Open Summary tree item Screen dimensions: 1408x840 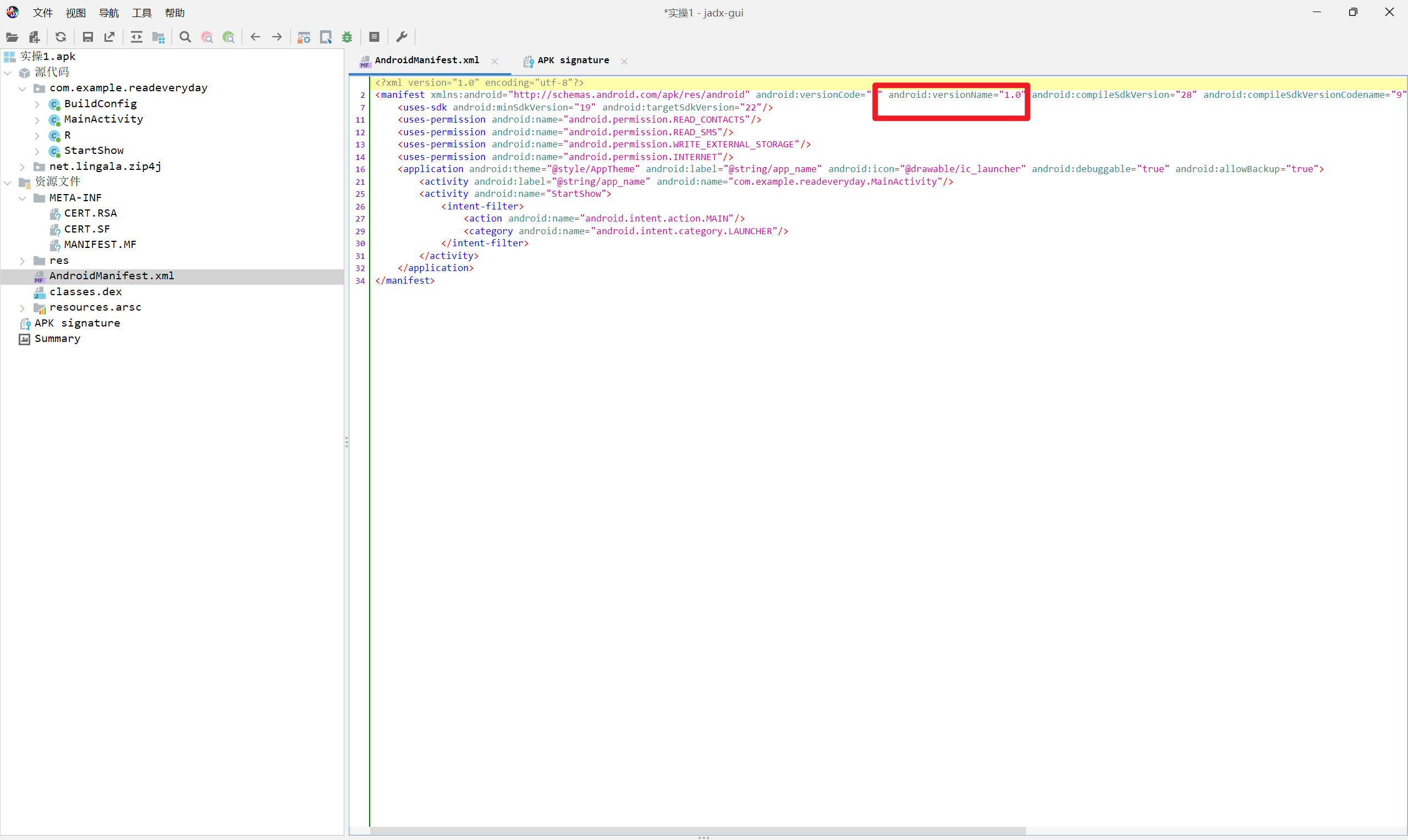[x=57, y=339]
